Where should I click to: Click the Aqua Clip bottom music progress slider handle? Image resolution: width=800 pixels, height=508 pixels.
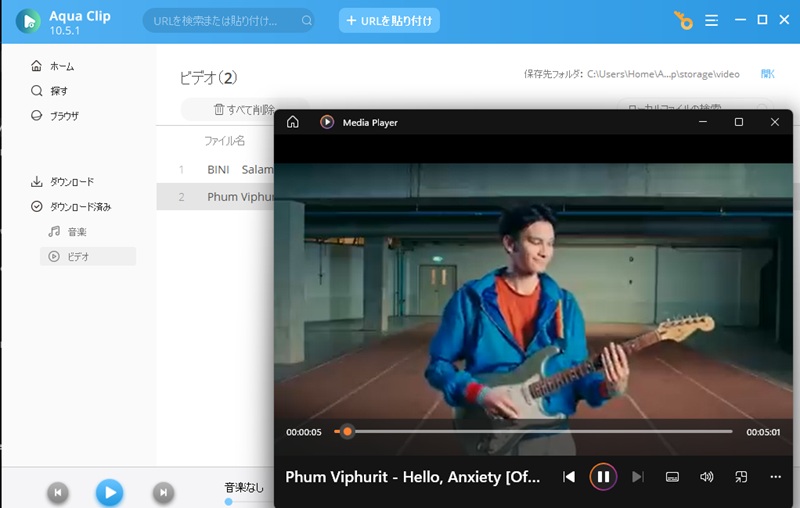(x=229, y=502)
